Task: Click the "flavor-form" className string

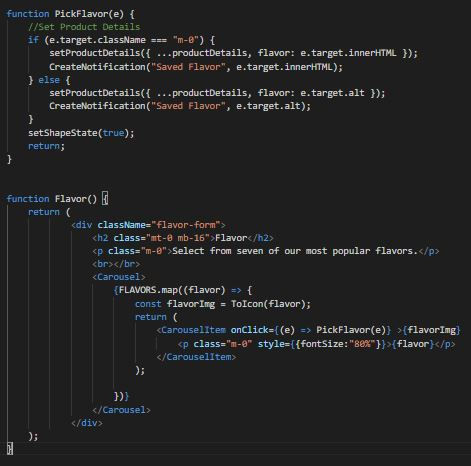Action: (186, 225)
